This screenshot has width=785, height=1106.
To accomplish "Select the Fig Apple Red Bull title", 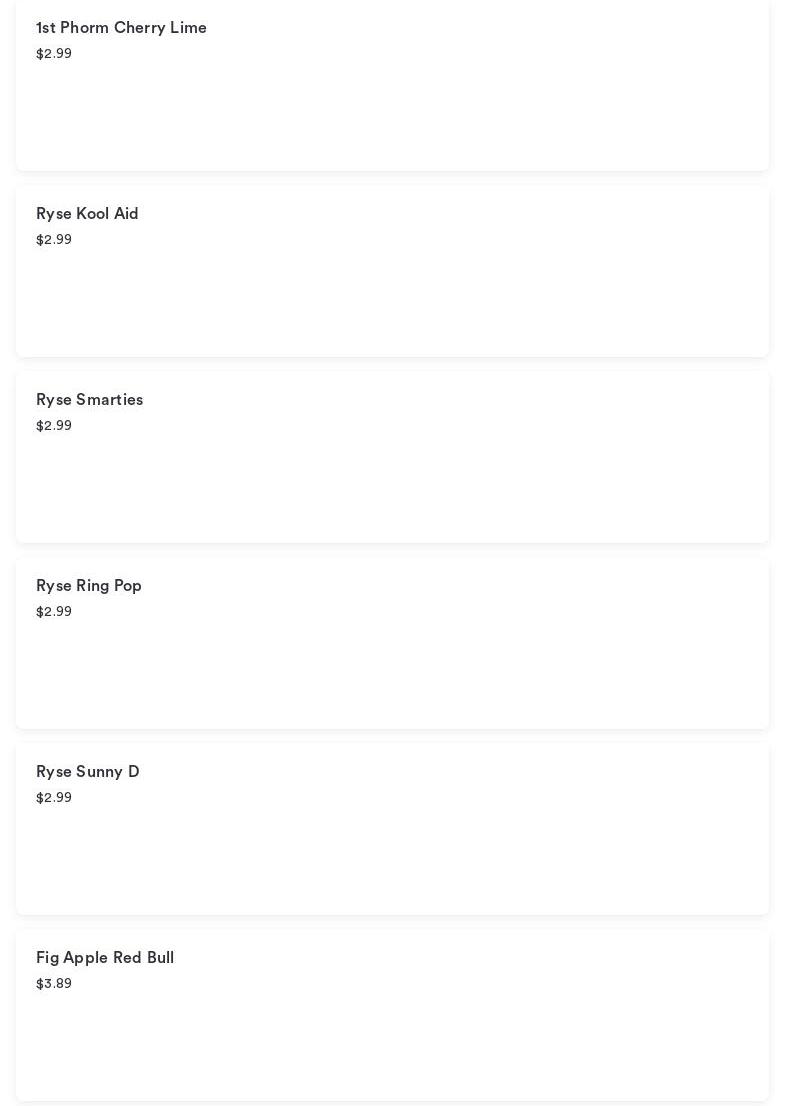I will point(105,958).
